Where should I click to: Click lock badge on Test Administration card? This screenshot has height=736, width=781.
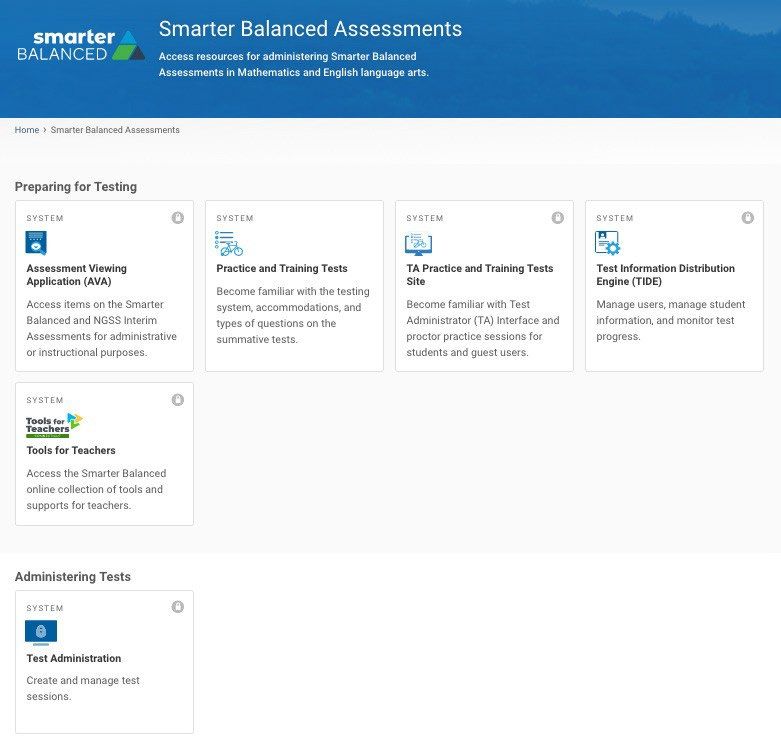coord(178,607)
